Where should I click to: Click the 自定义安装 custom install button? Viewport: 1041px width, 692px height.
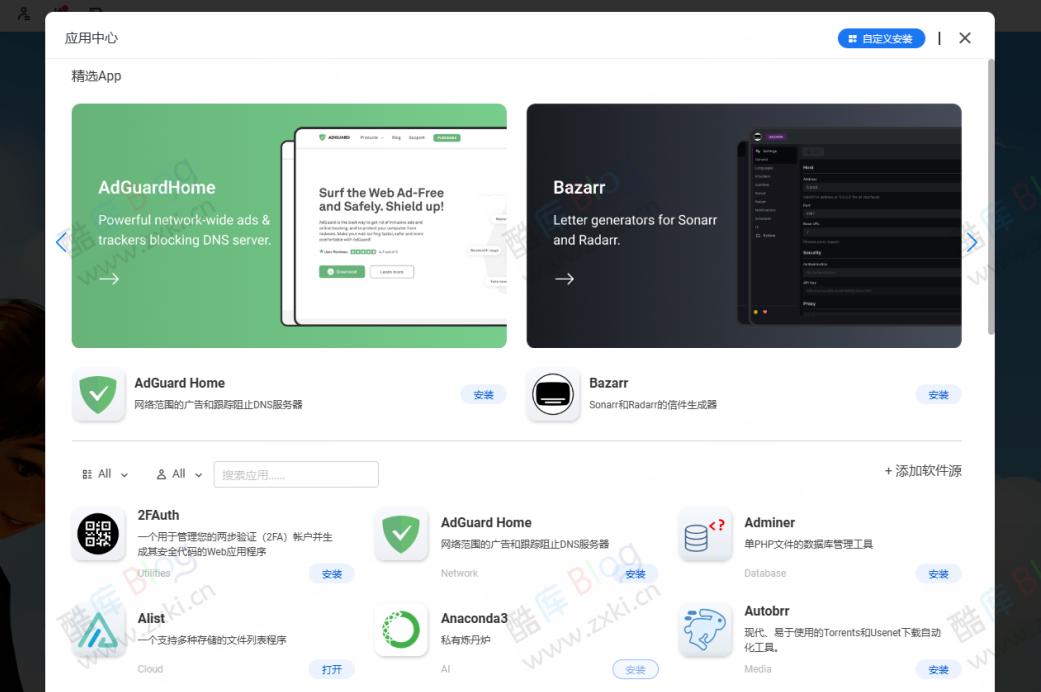[x=881, y=38]
